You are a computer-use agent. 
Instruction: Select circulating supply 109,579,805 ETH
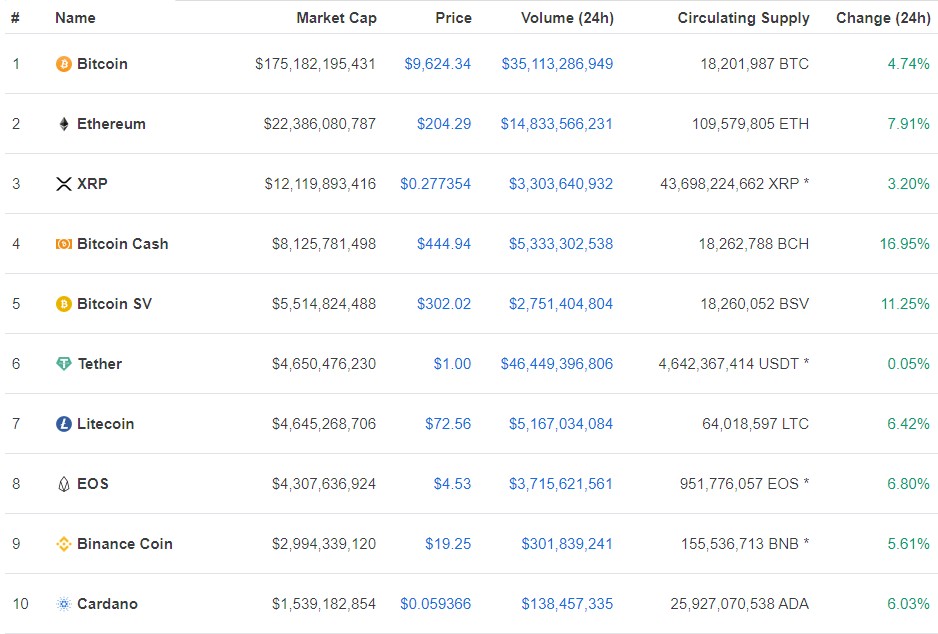751,124
